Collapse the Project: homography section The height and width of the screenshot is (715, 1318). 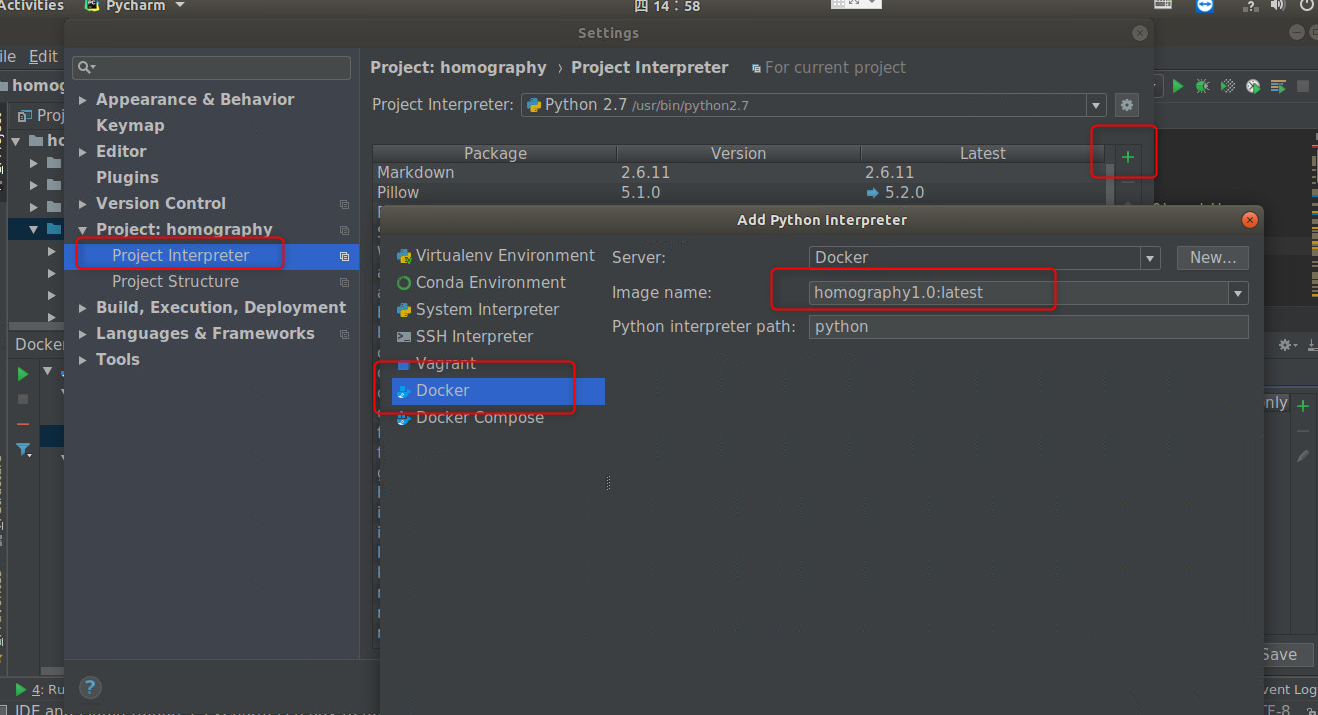tap(83, 230)
